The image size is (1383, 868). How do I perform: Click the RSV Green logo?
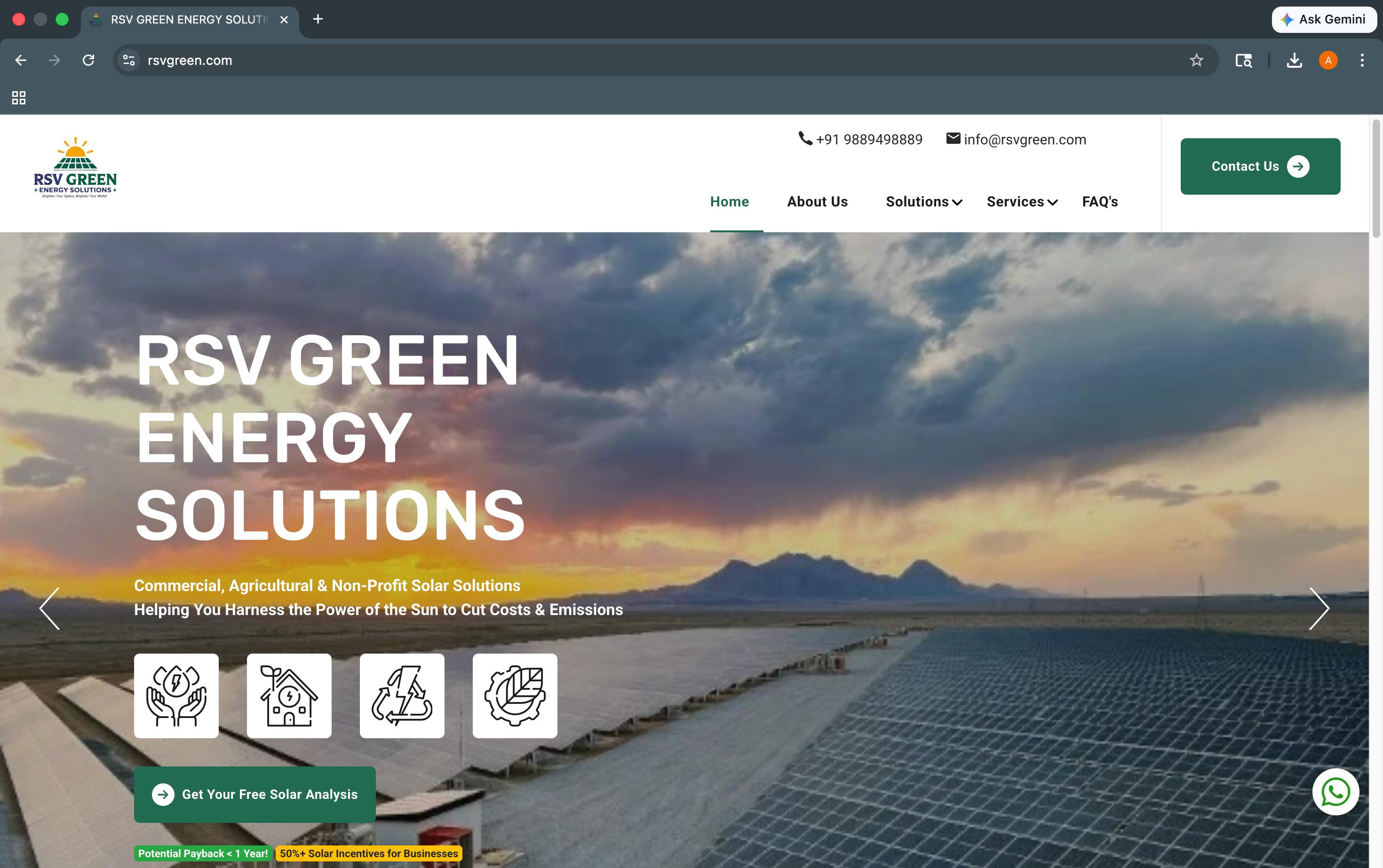[75, 167]
